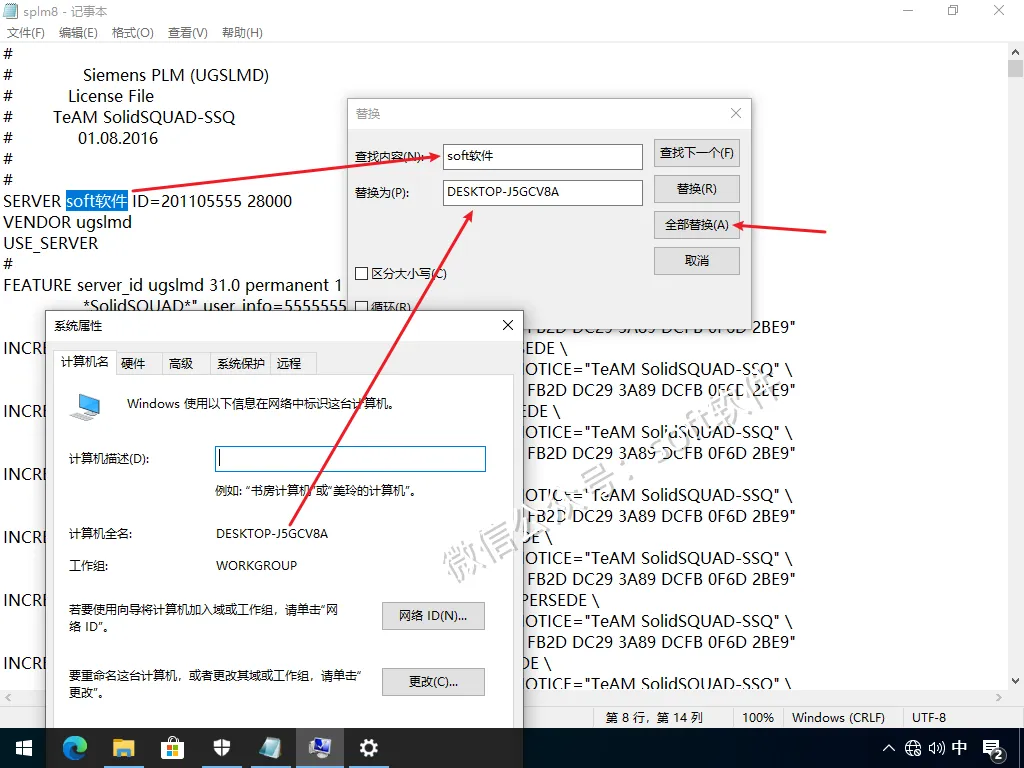Launch Microsoft Edge from the taskbar
1024x768 pixels.
[x=74, y=748]
